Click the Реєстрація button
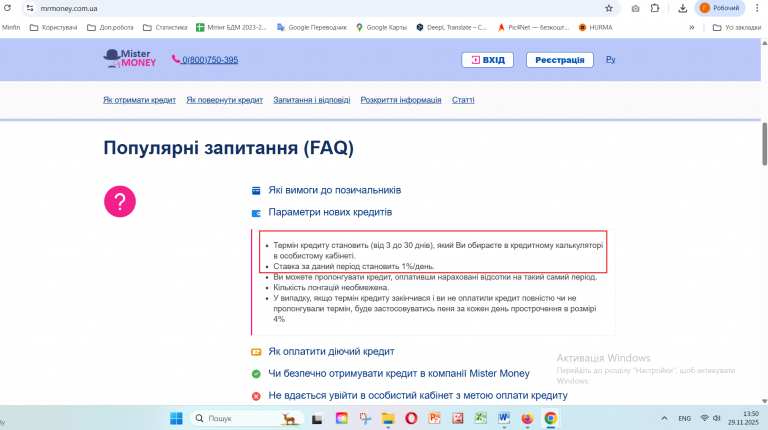768x430 pixels. (559, 60)
